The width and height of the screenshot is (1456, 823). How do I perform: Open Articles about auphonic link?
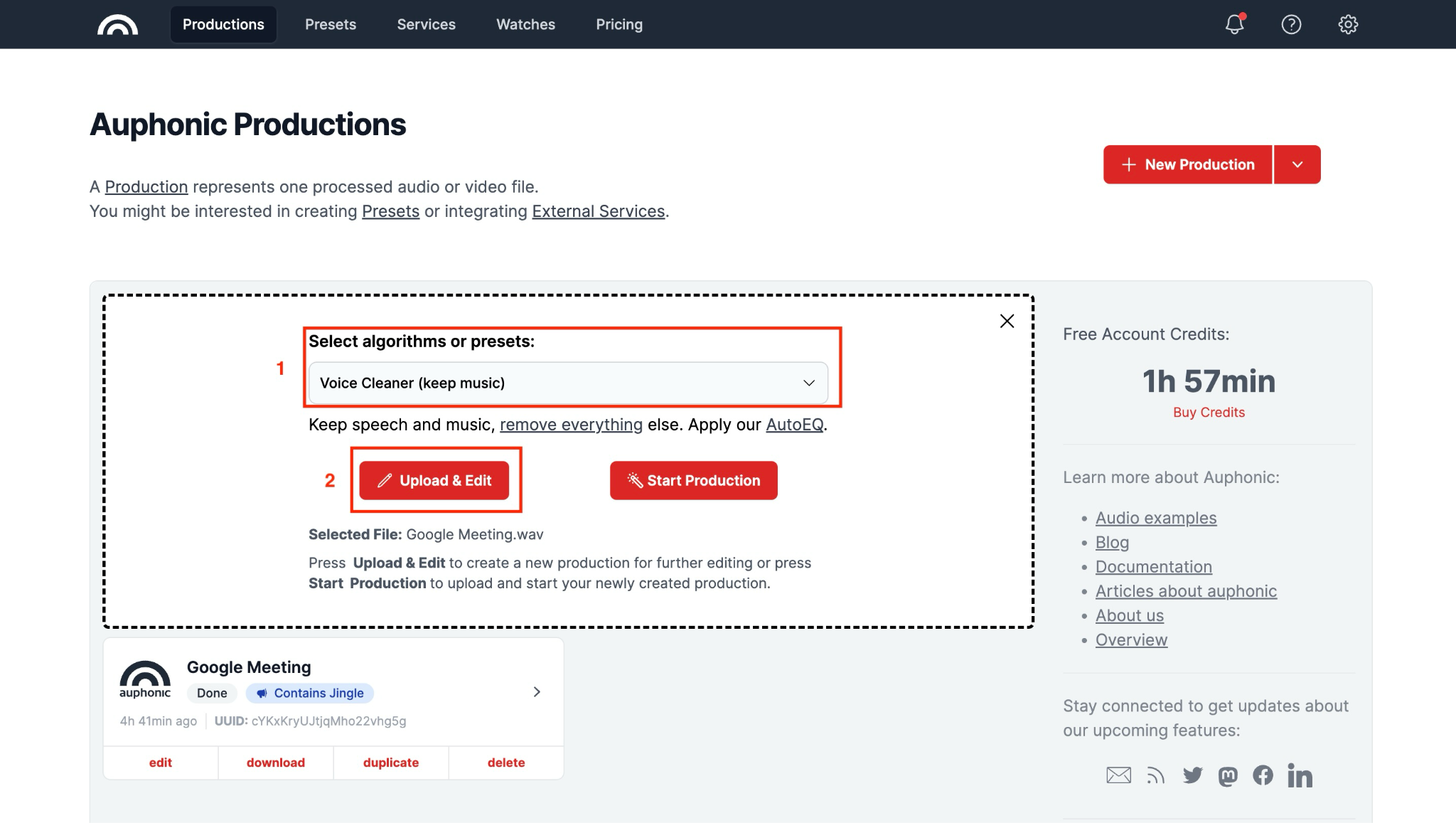coord(1186,591)
